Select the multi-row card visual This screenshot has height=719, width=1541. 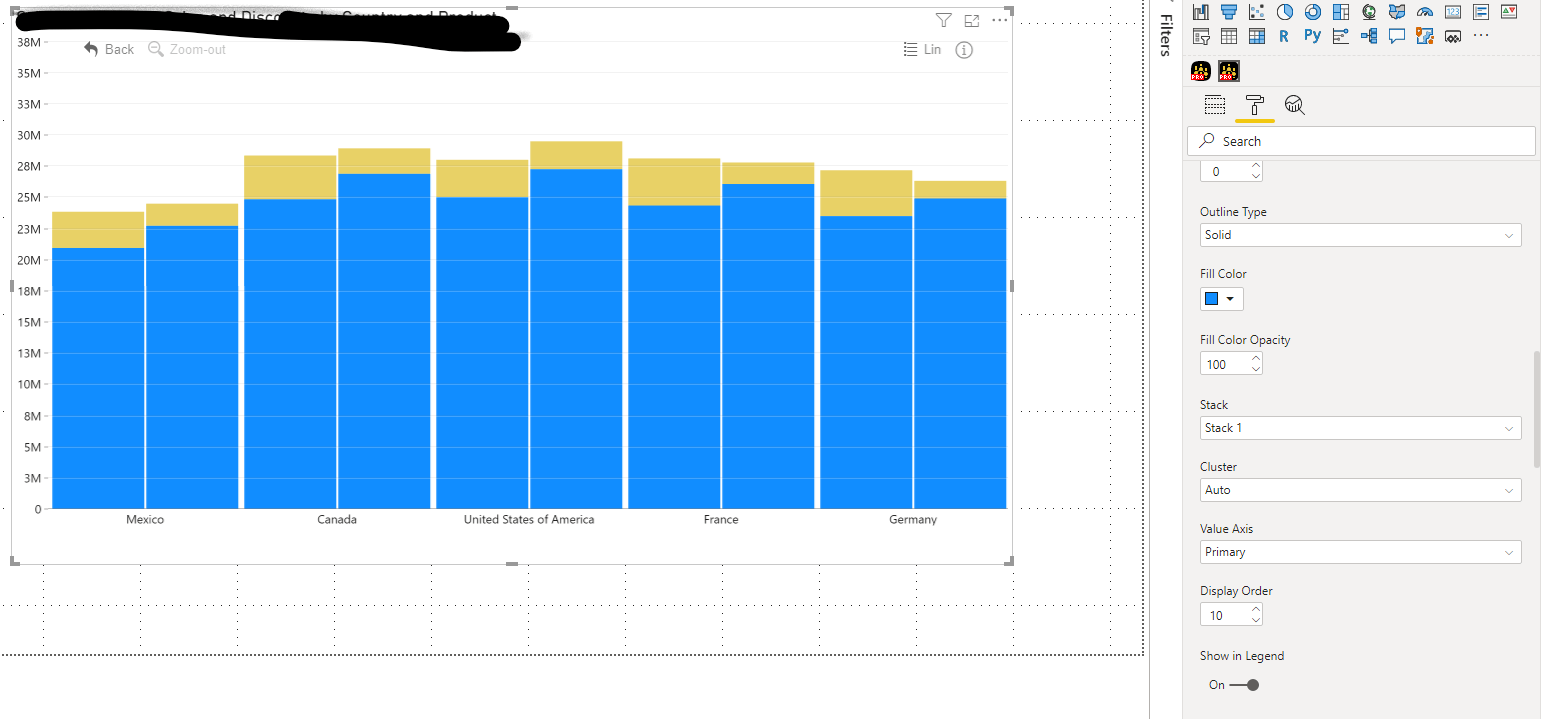[1481, 12]
